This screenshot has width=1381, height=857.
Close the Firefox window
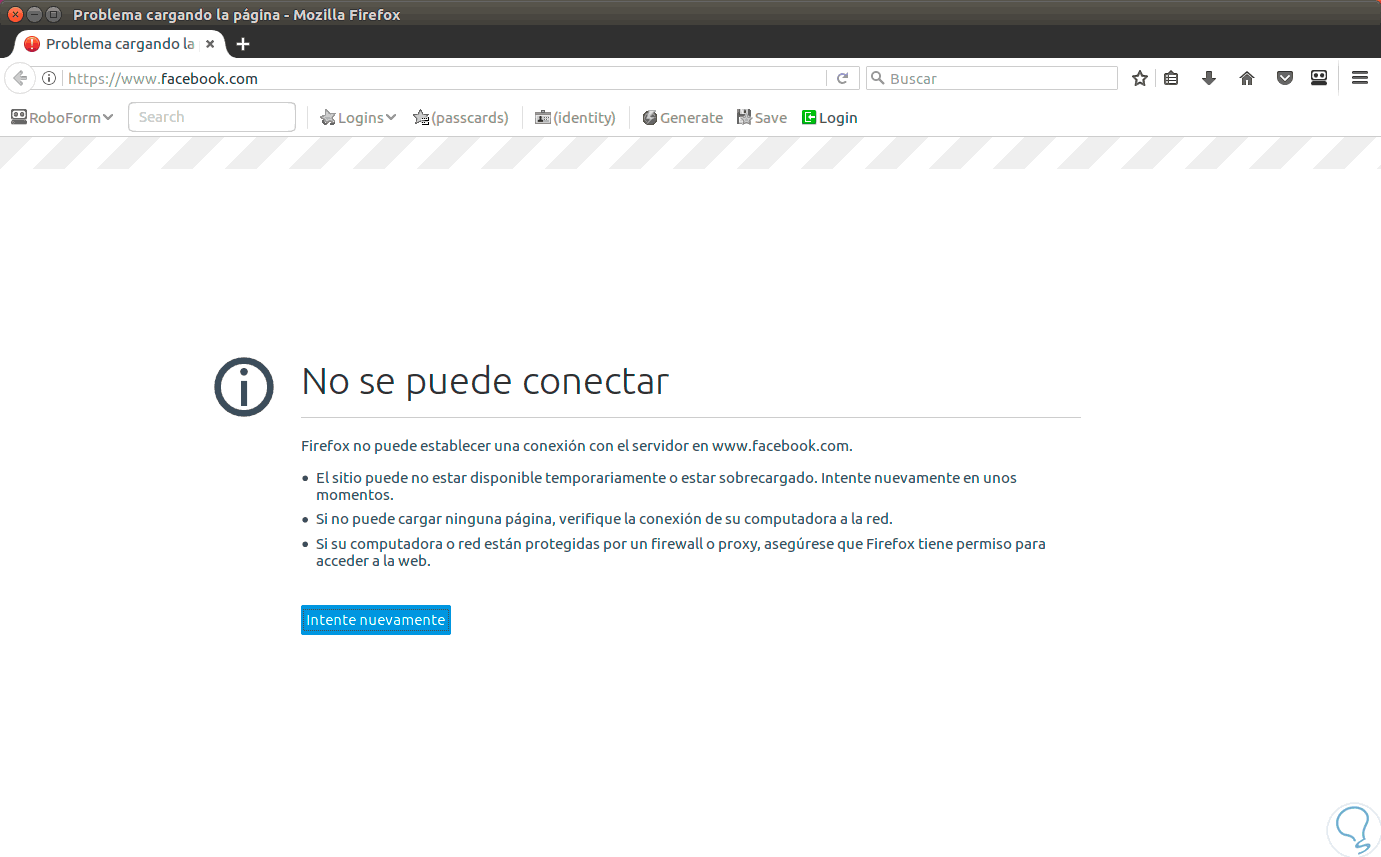tap(15, 14)
